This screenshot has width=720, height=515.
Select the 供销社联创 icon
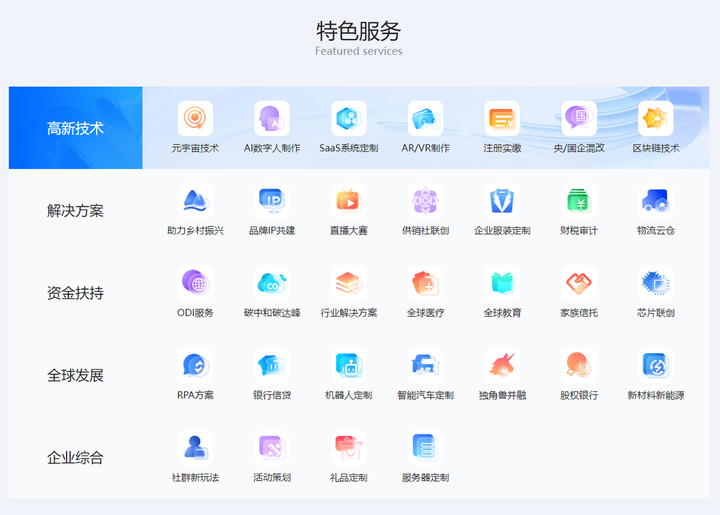[426, 201]
